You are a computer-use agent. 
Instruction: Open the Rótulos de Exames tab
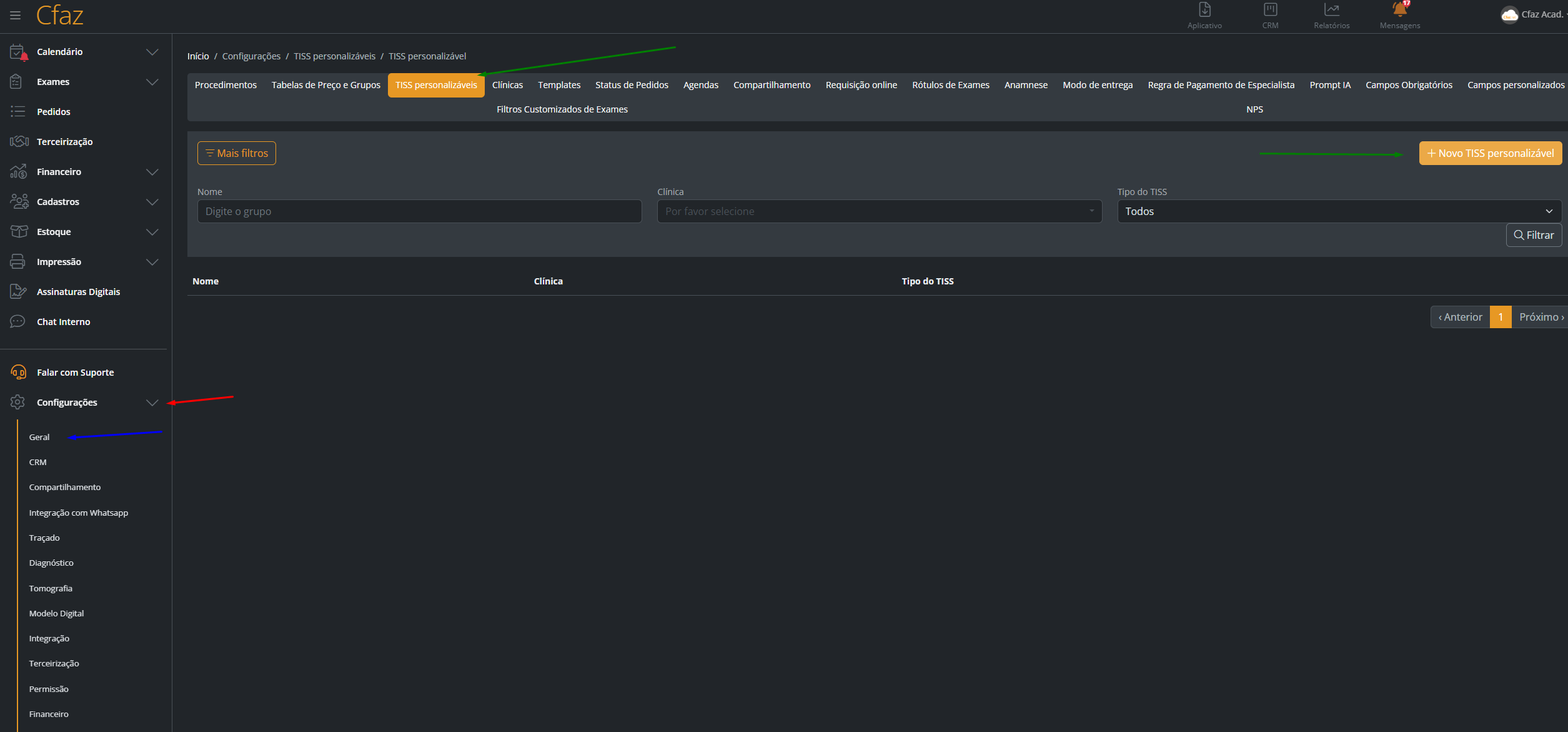(x=951, y=85)
